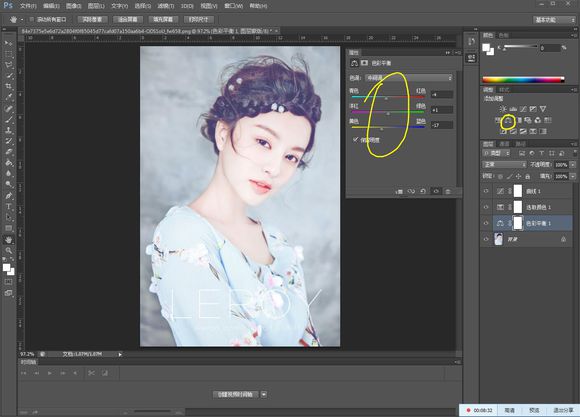Image resolution: width=580 pixels, height=417 pixels.
Task: Select the Paint Bucket tool
Action: (8, 162)
